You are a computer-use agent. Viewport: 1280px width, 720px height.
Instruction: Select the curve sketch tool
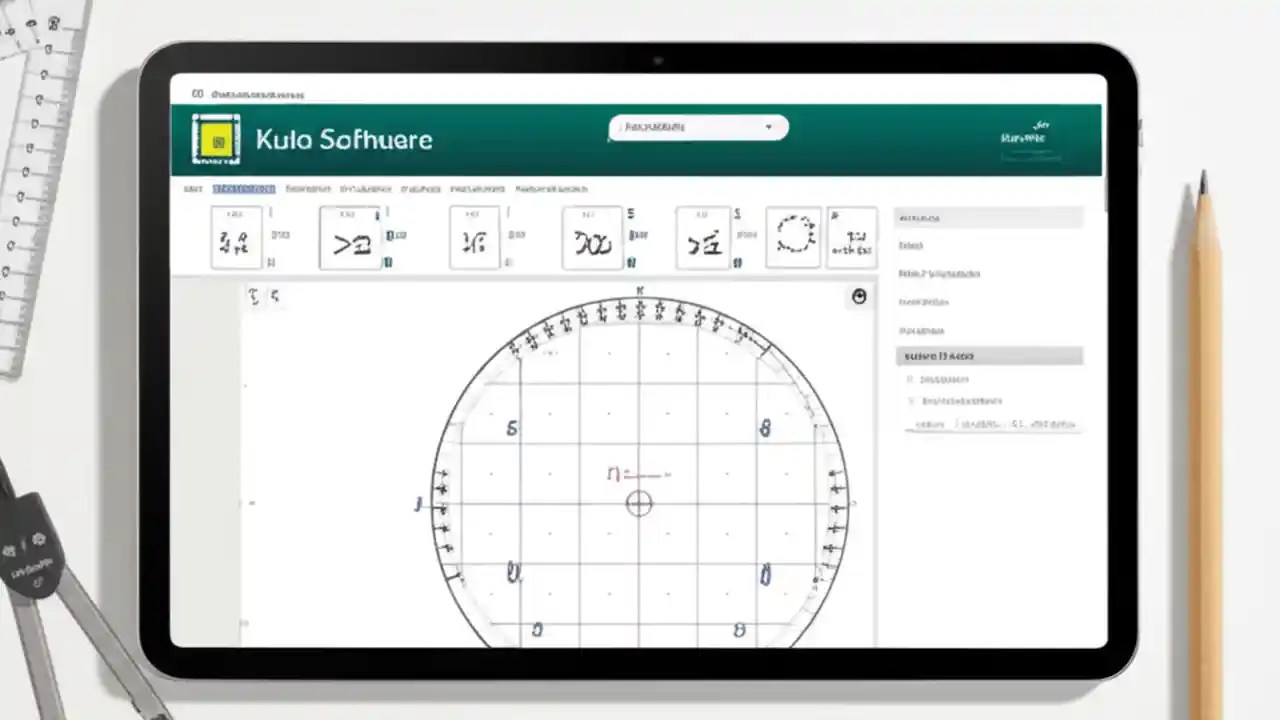592,237
